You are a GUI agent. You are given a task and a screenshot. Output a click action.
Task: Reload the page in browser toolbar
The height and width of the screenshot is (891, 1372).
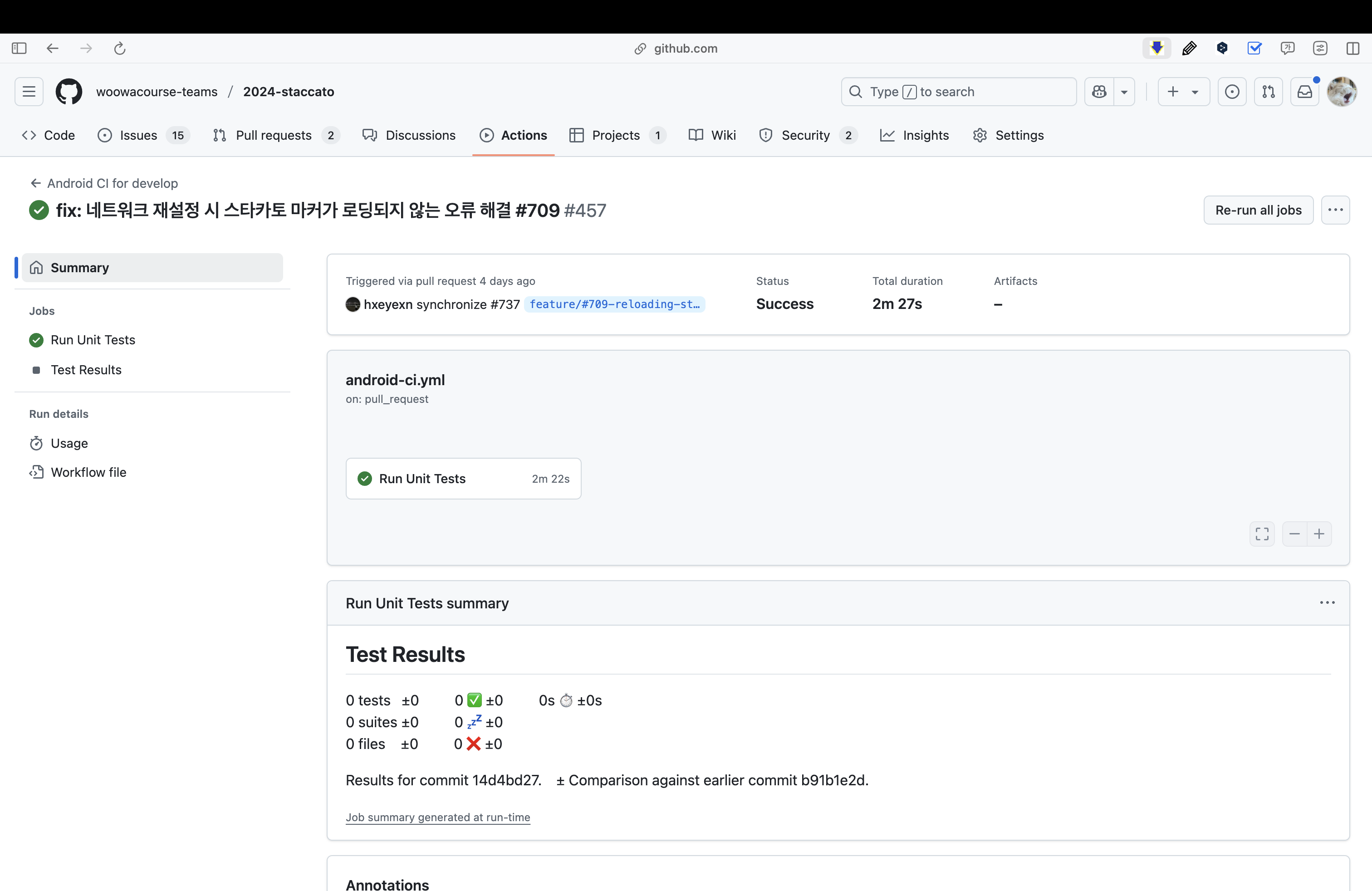point(120,49)
